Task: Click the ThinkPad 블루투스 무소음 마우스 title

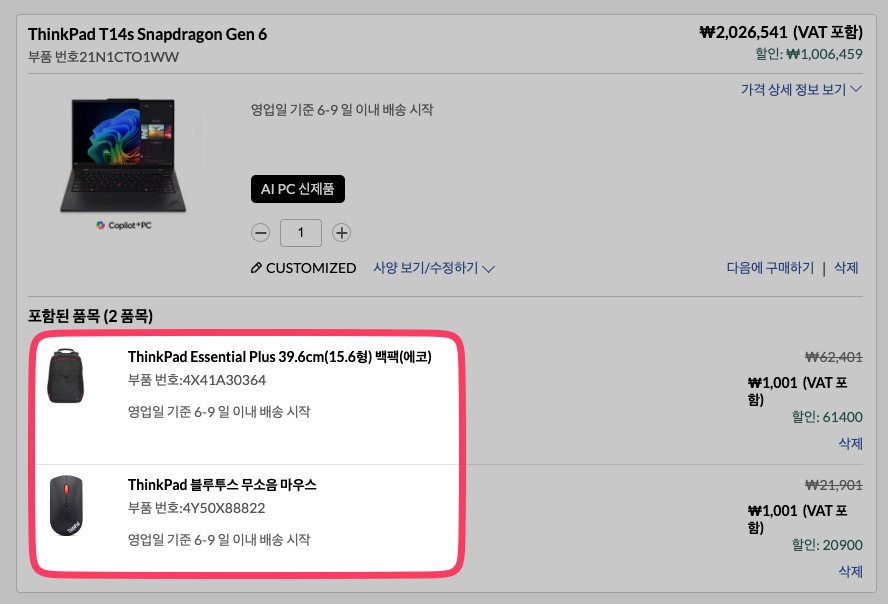Action: [222, 485]
